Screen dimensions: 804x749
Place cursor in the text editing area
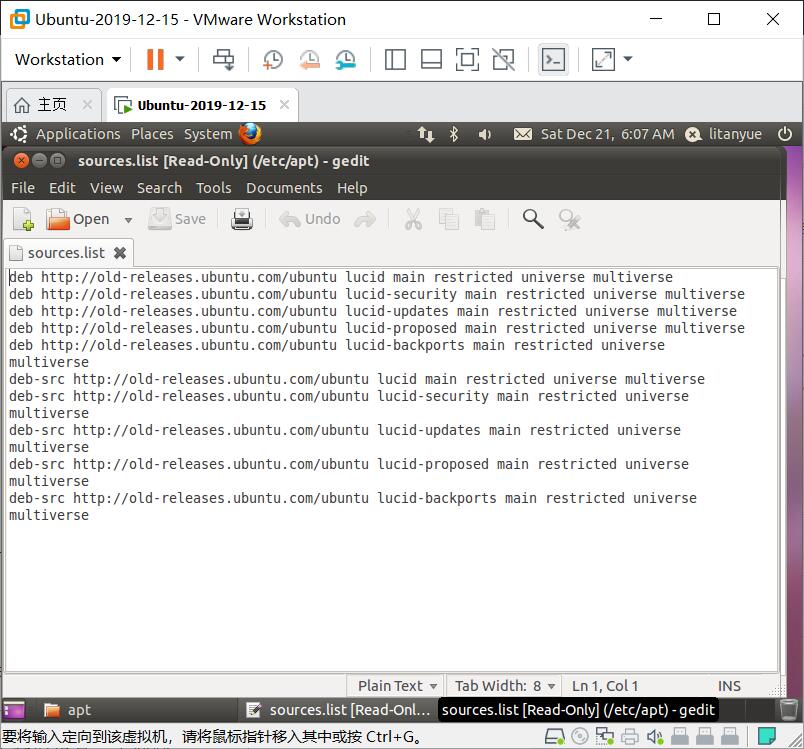392,469
